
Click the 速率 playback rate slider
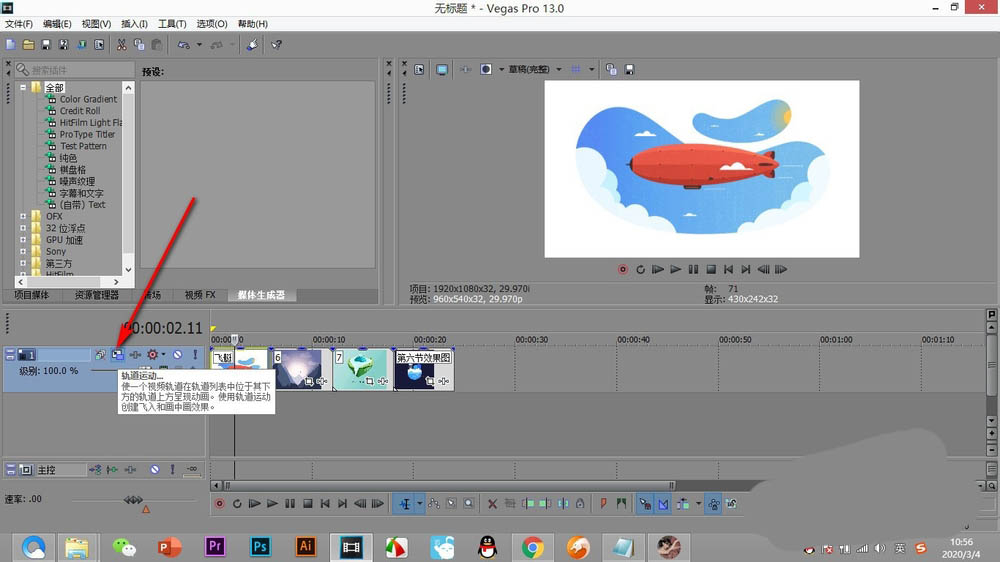133,499
